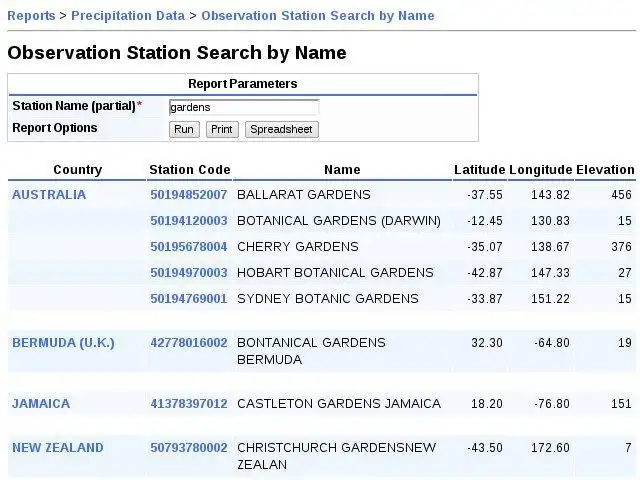Open the JAMAICA country link
The image size is (640, 480).
click(41, 404)
